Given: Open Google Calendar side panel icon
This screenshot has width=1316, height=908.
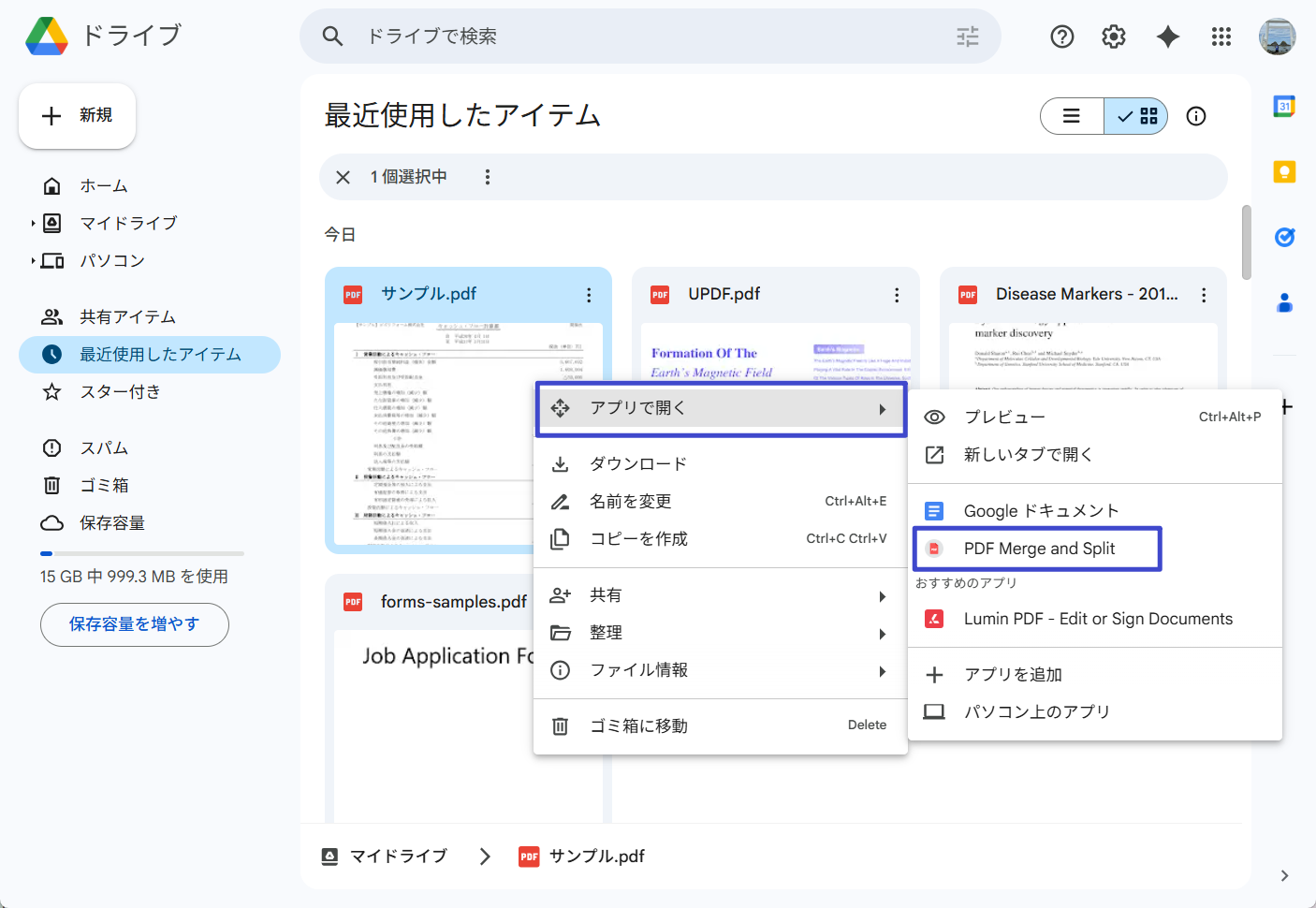Looking at the screenshot, I should tap(1285, 106).
